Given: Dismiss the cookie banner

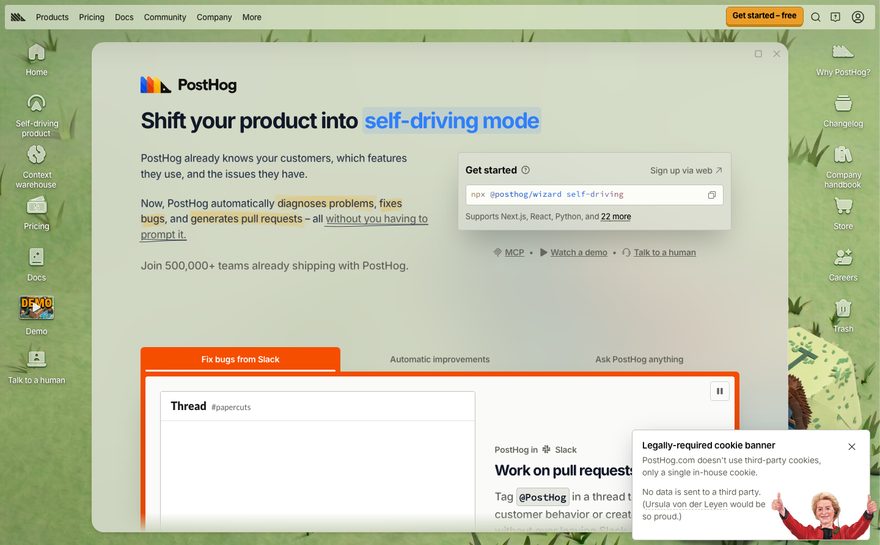Looking at the screenshot, I should [852, 447].
